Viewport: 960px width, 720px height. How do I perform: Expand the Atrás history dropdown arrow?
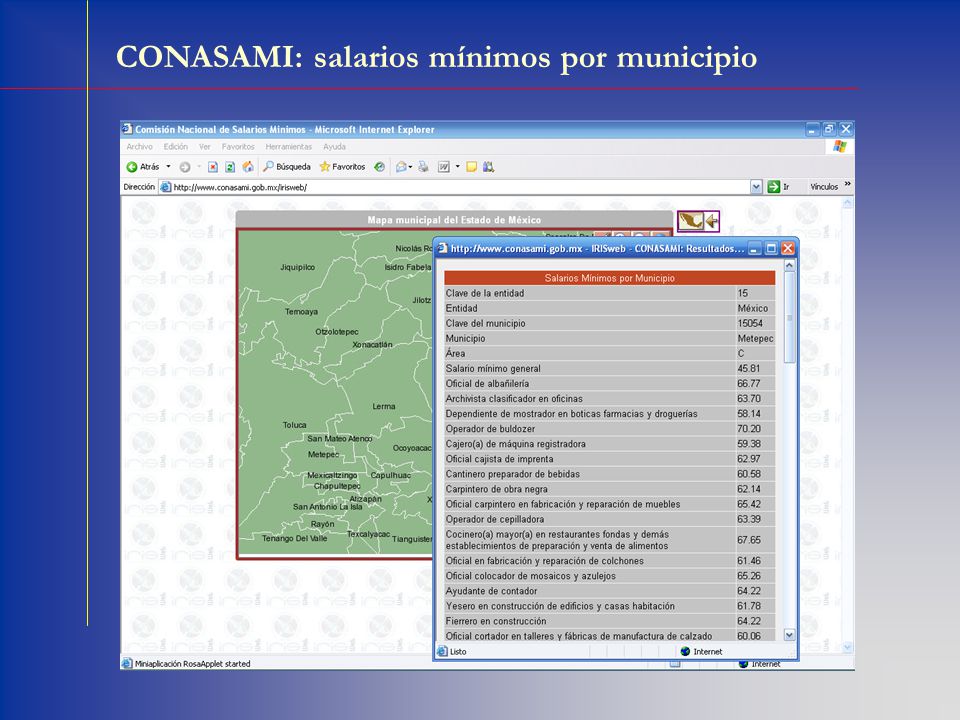(168, 167)
